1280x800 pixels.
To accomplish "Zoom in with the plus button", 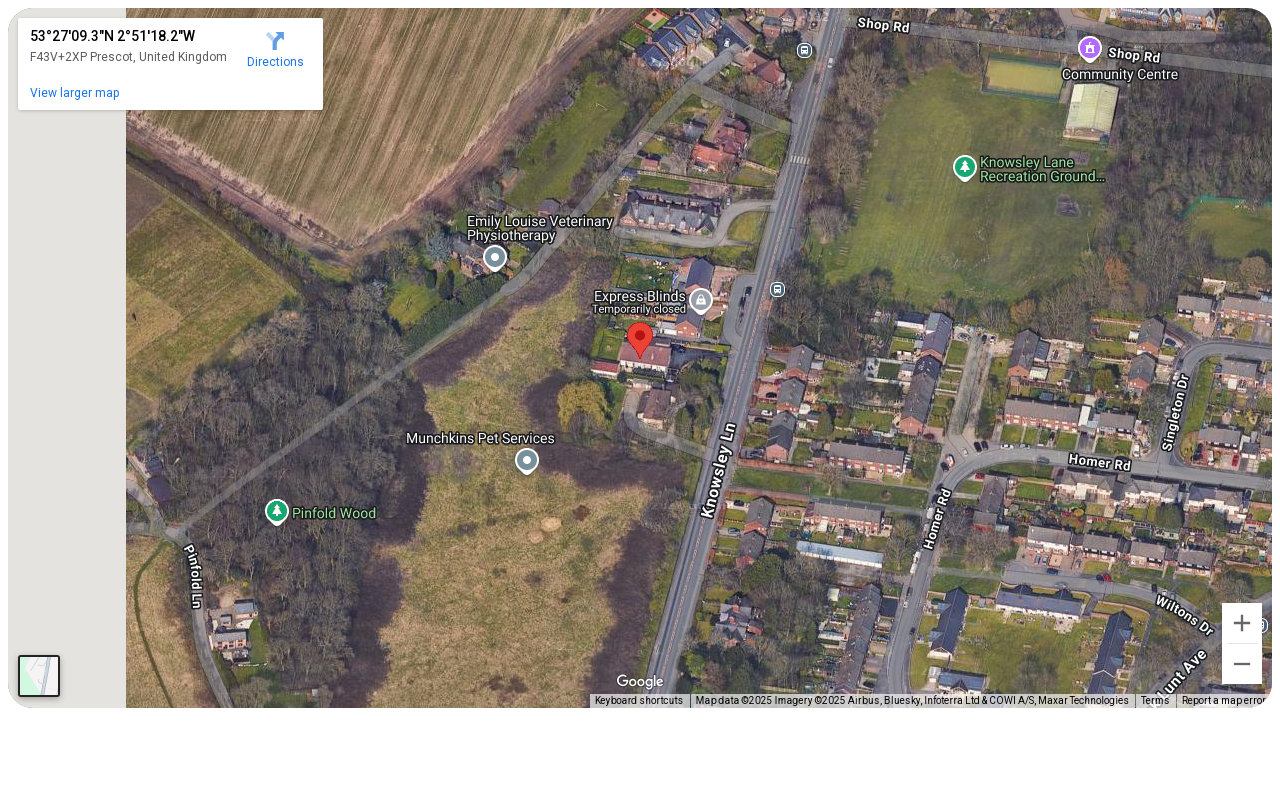I will 1242,623.
